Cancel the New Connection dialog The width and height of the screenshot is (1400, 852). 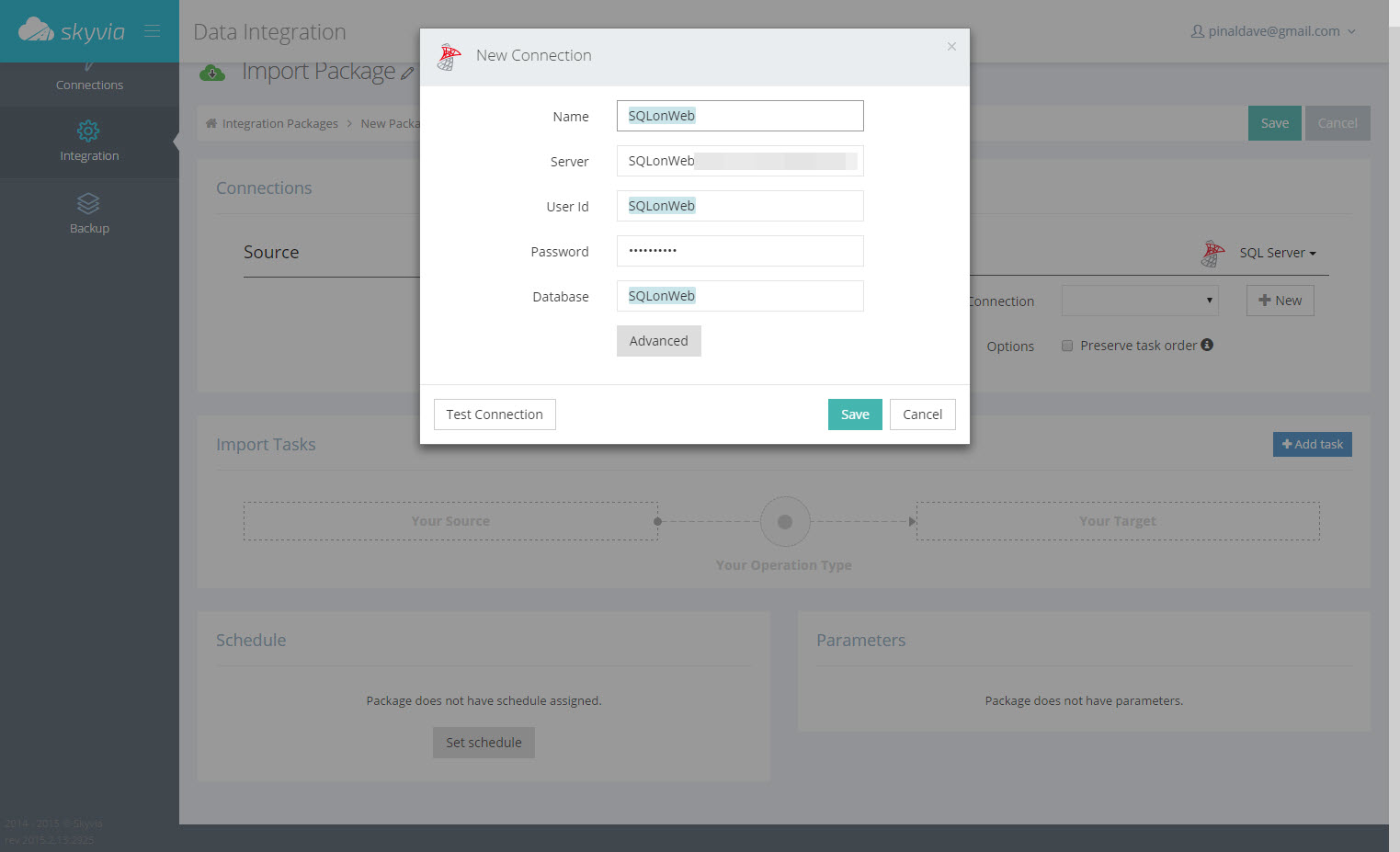pos(923,415)
